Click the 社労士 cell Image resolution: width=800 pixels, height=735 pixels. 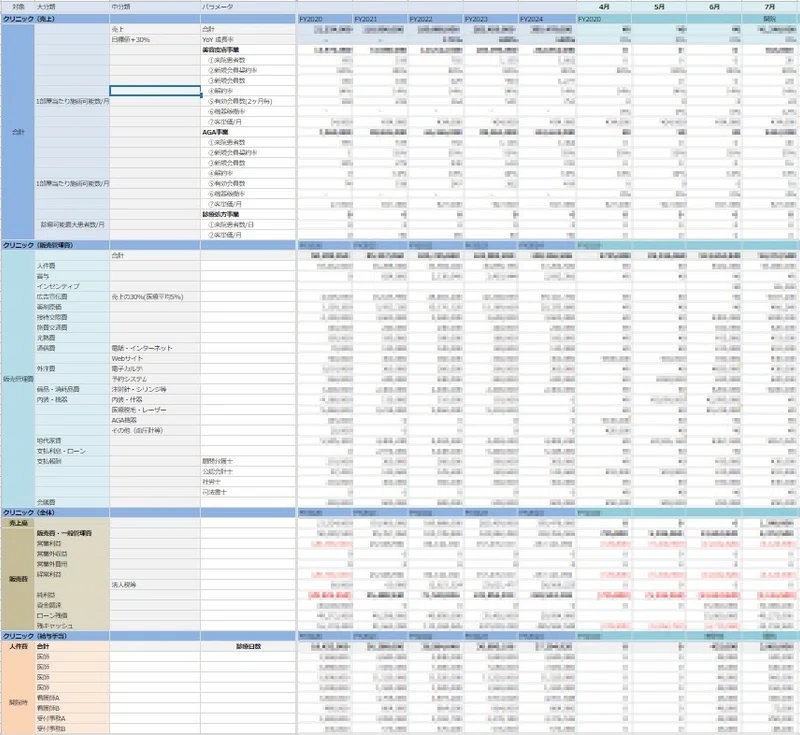248,481
